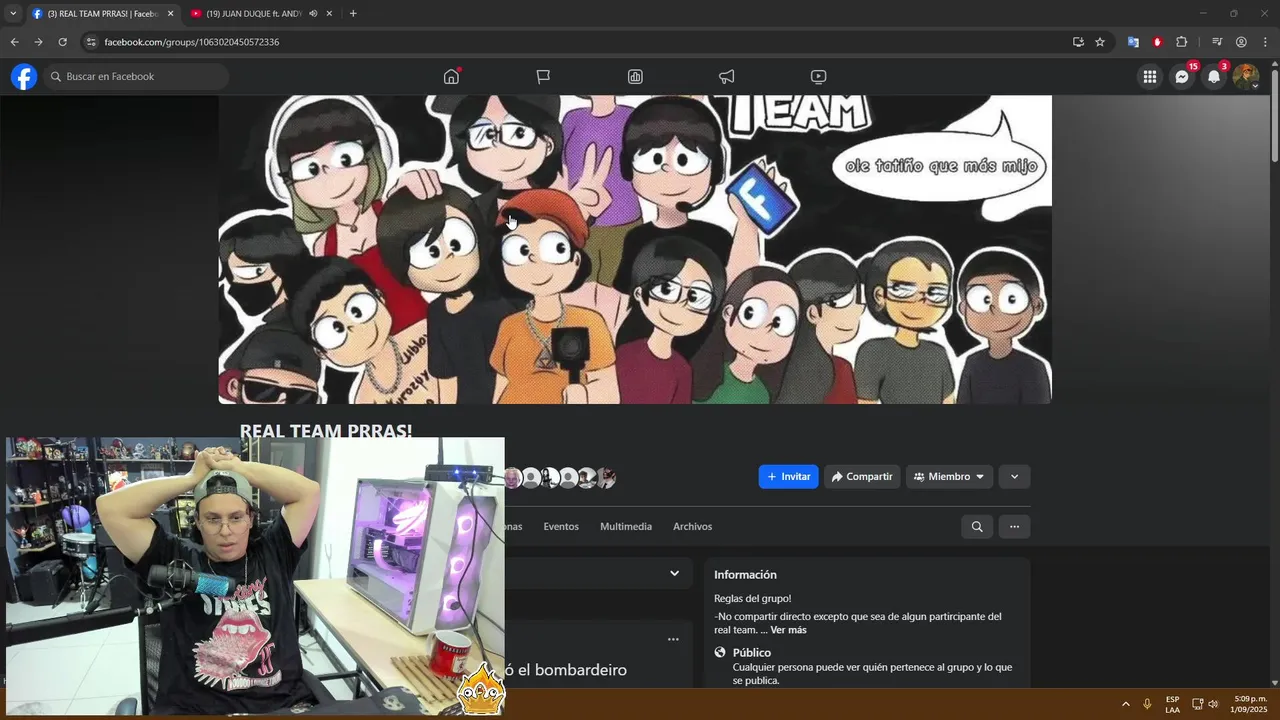Search within the group using magnifier button
The width and height of the screenshot is (1280, 720).
pos(977,527)
